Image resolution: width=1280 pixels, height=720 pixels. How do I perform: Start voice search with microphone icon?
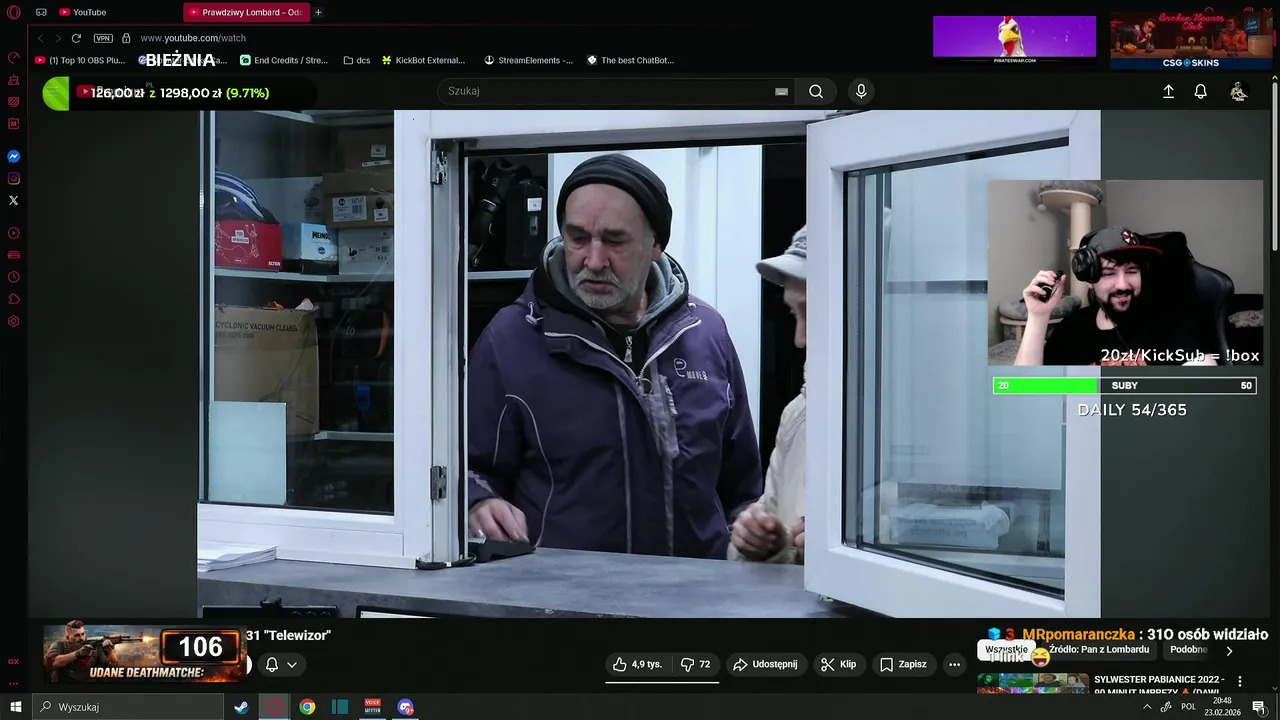tap(861, 91)
